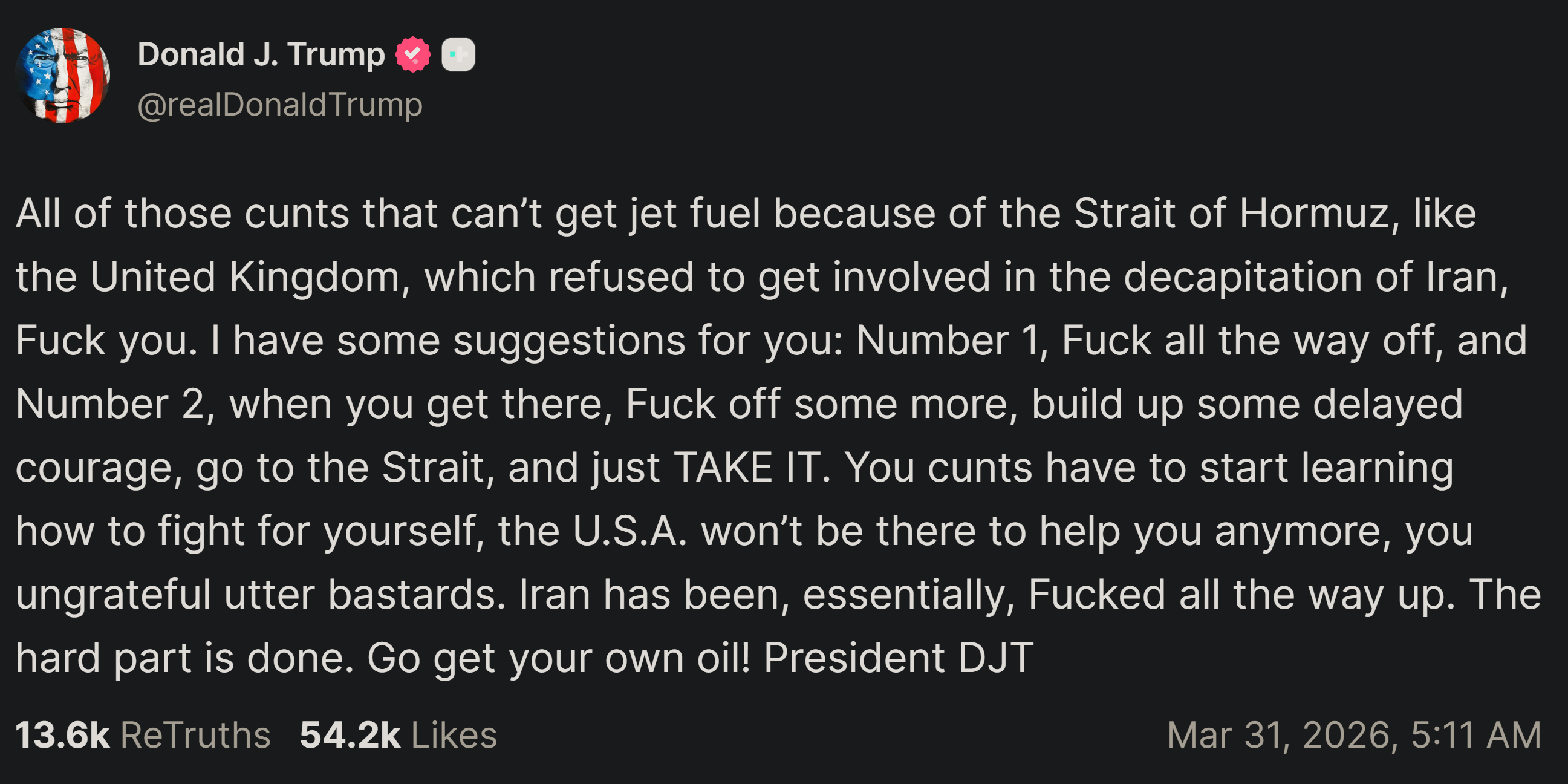Click the red verified checkmark badge
The image size is (1568, 784).
[x=412, y=55]
